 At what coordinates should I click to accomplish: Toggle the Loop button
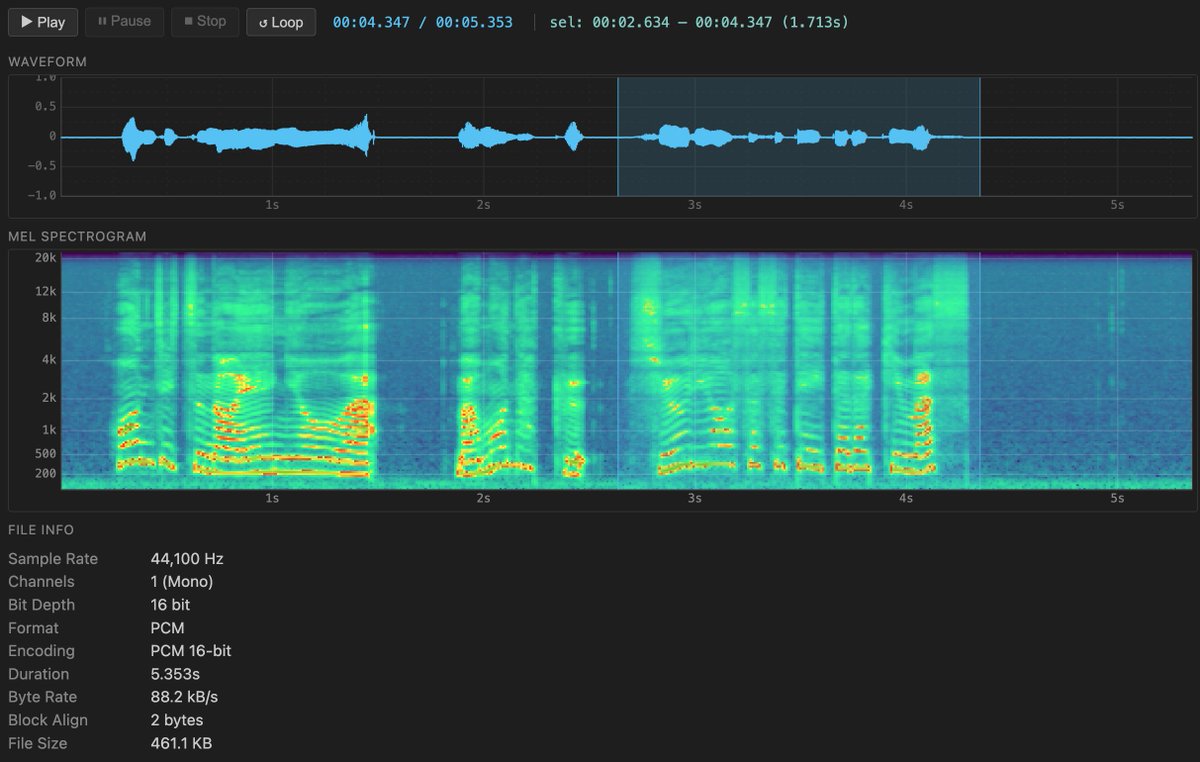coord(281,22)
